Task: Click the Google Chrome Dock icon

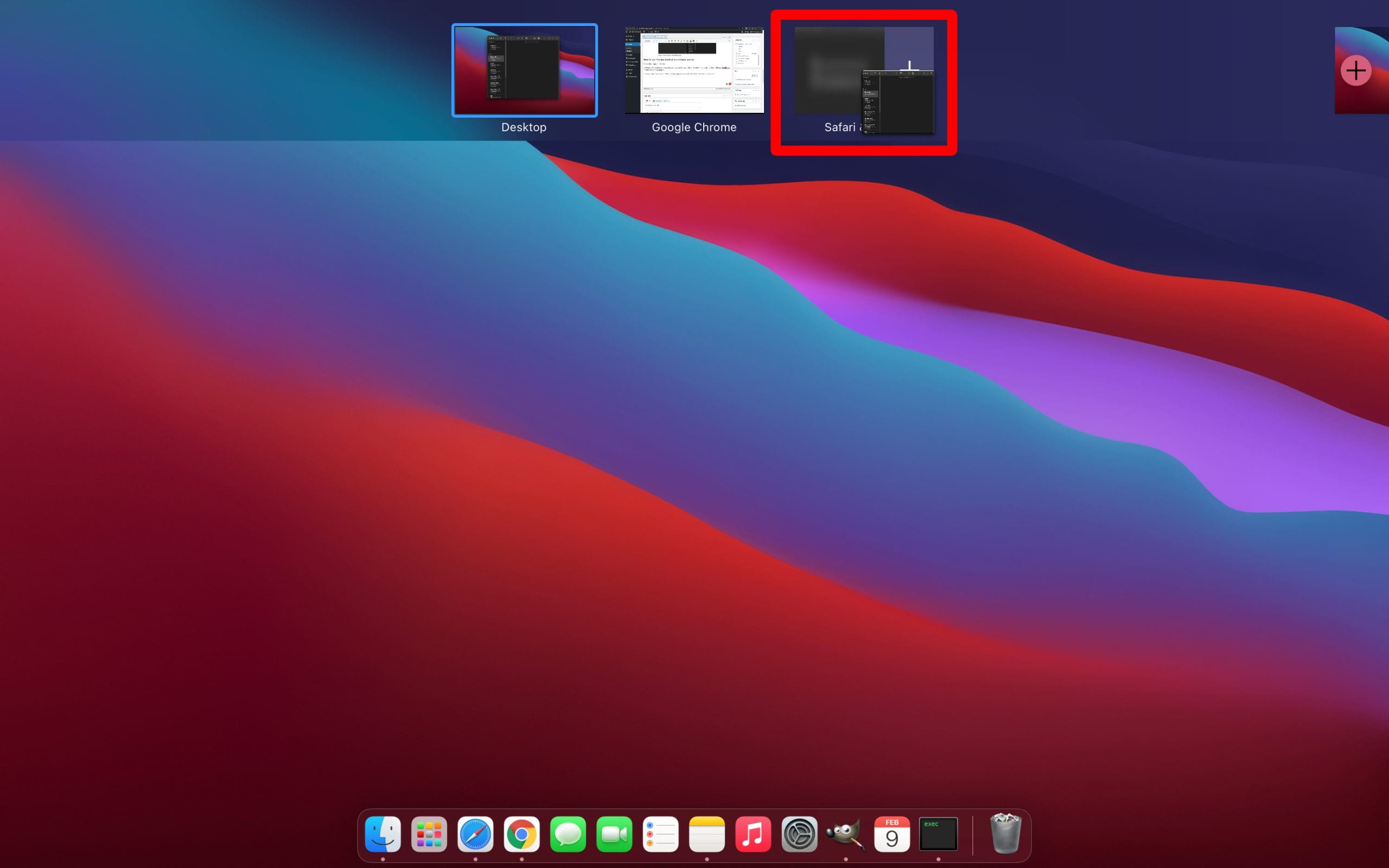Action: click(521, 834)
